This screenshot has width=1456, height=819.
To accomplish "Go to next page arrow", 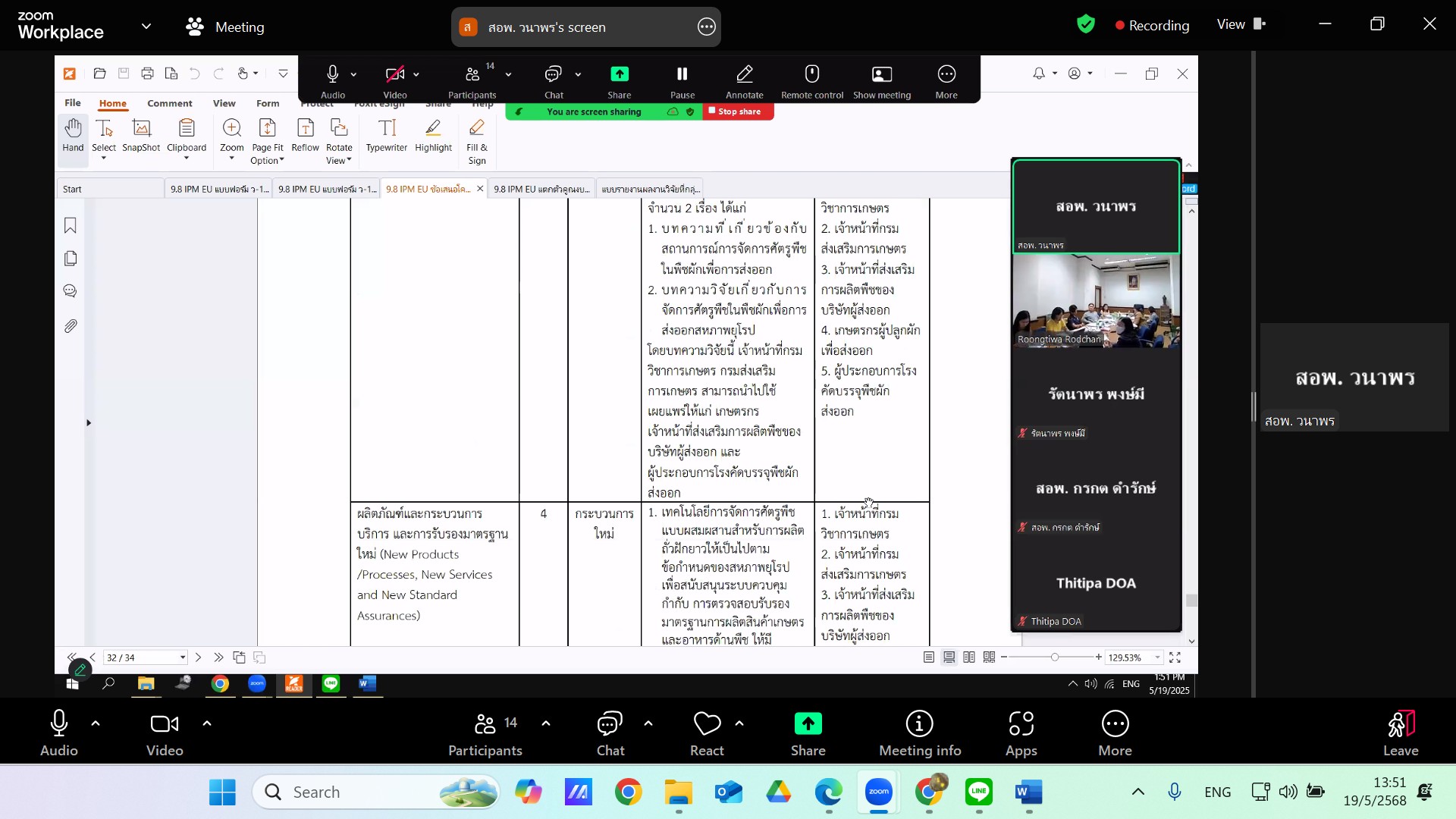I will pos(199,657).
